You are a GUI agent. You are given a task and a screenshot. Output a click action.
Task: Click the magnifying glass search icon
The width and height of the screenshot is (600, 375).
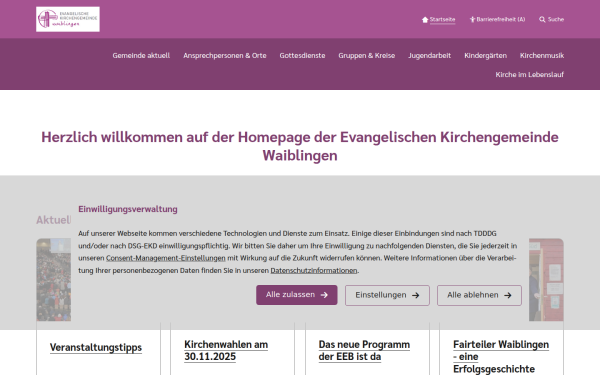click(x=542, y=20)
